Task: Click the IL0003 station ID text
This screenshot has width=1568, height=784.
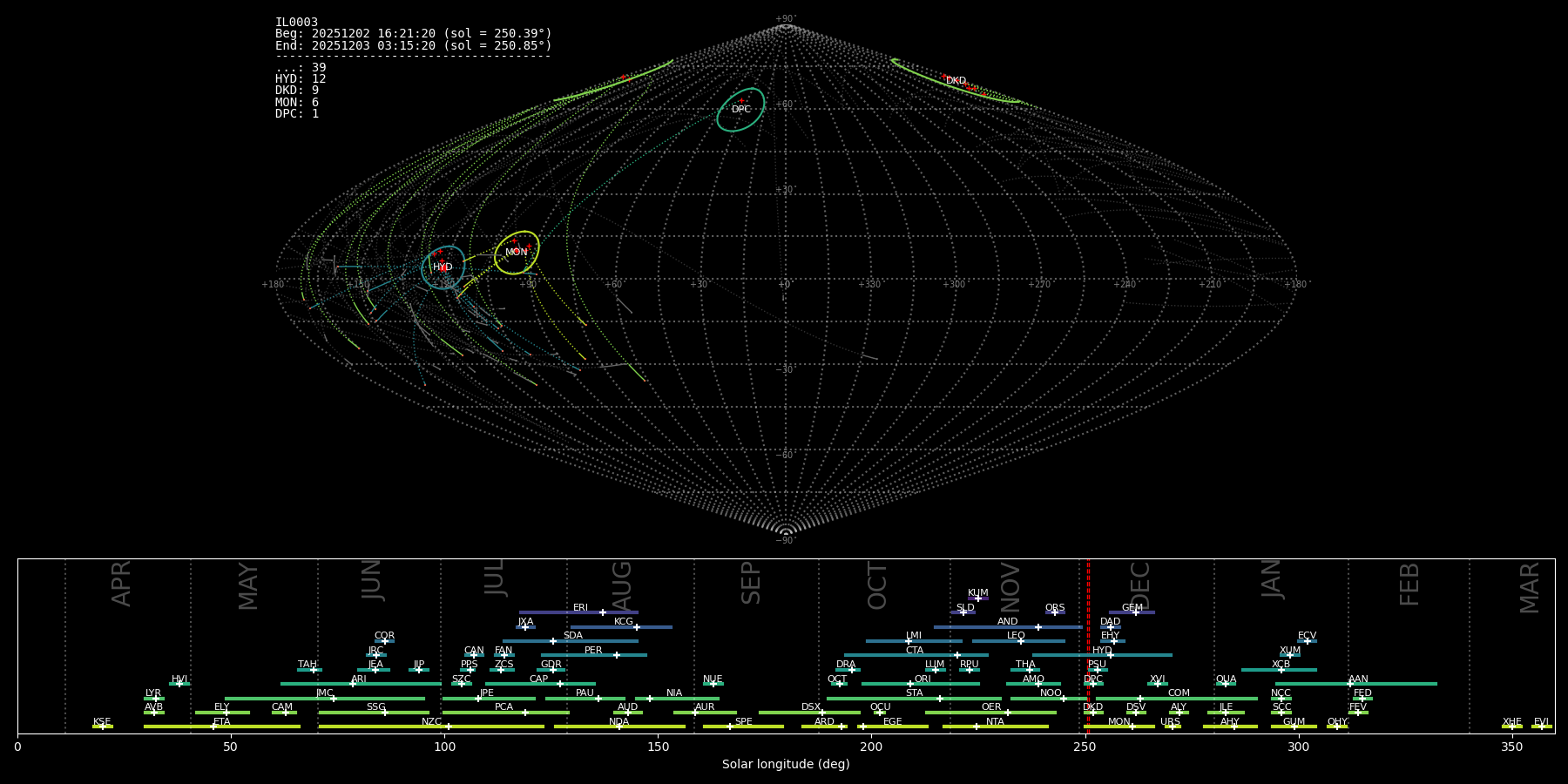Action: coord(296,23)
